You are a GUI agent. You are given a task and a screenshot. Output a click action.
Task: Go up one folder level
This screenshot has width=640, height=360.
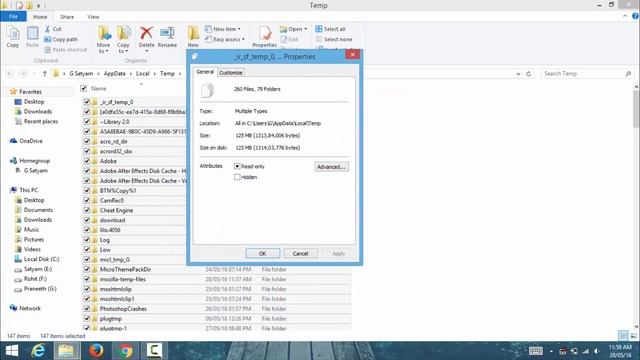tap(44, 73)
